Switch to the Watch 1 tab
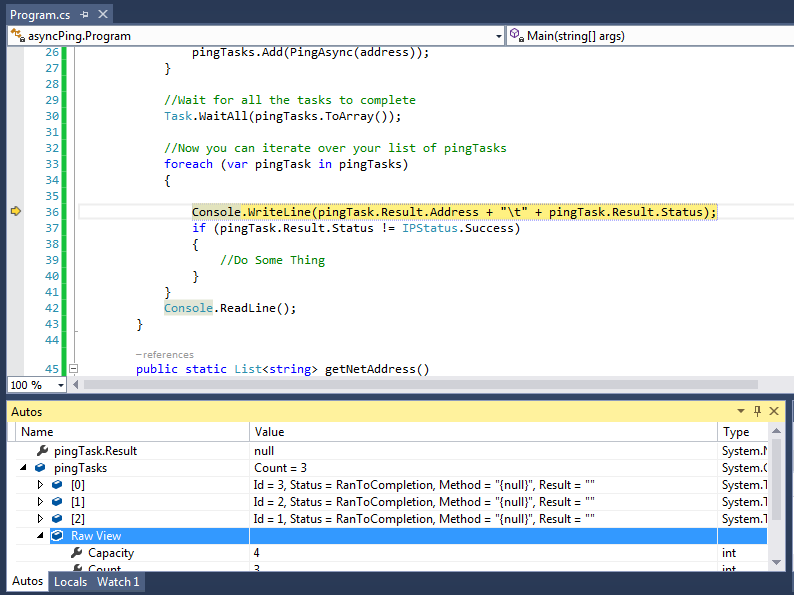 118,582
